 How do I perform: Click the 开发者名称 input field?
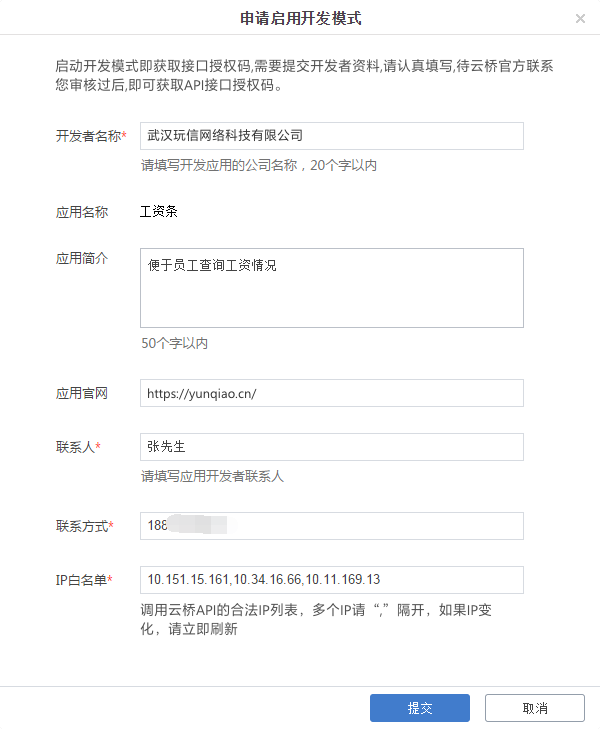pyautogui.click(x=331, y=135)
